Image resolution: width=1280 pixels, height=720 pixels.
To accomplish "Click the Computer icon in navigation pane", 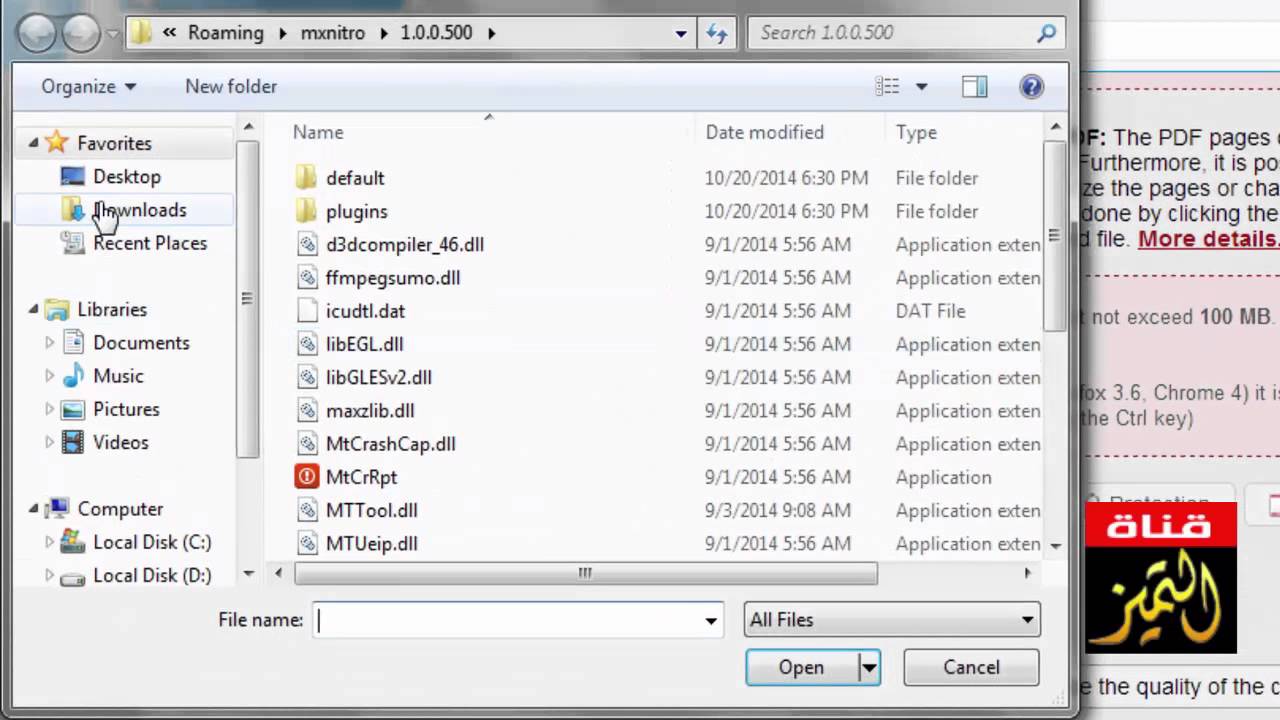I will click(x=57, y=508).
